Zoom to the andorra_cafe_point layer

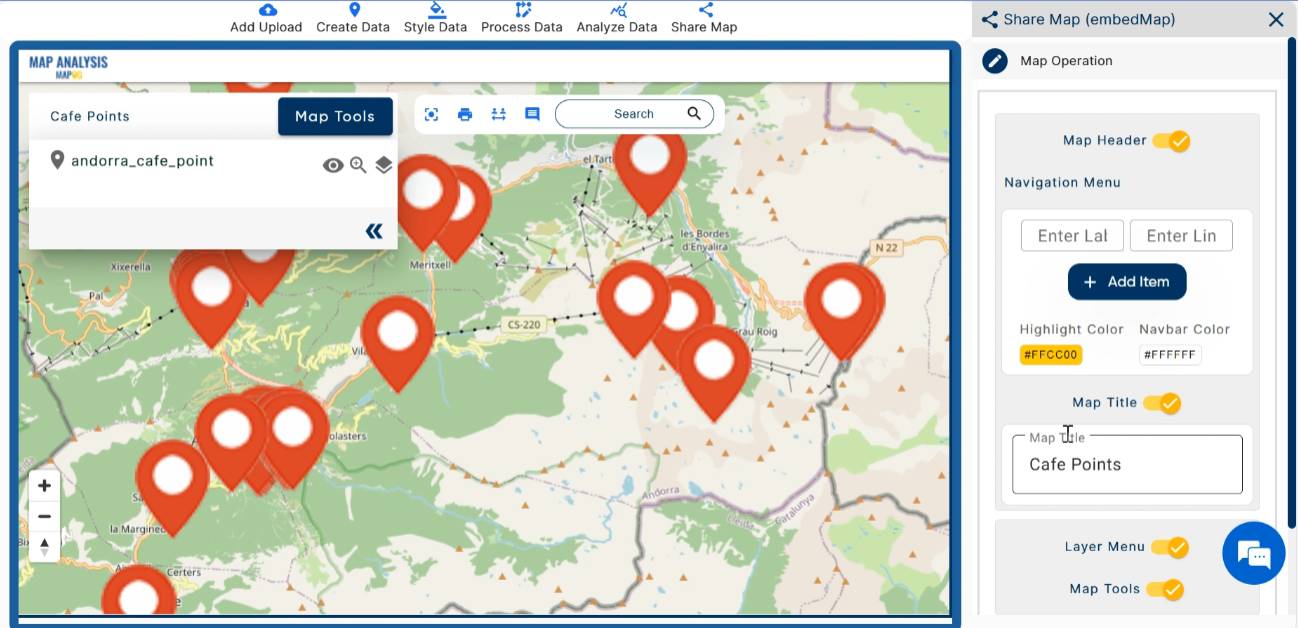tap(358, 165)
